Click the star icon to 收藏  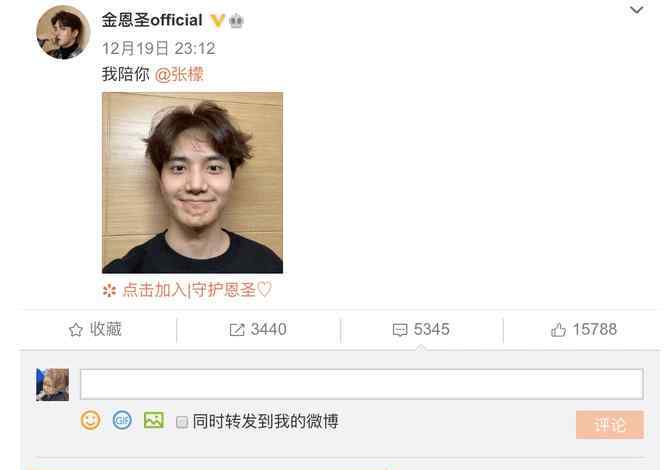(x=76, y=330)
